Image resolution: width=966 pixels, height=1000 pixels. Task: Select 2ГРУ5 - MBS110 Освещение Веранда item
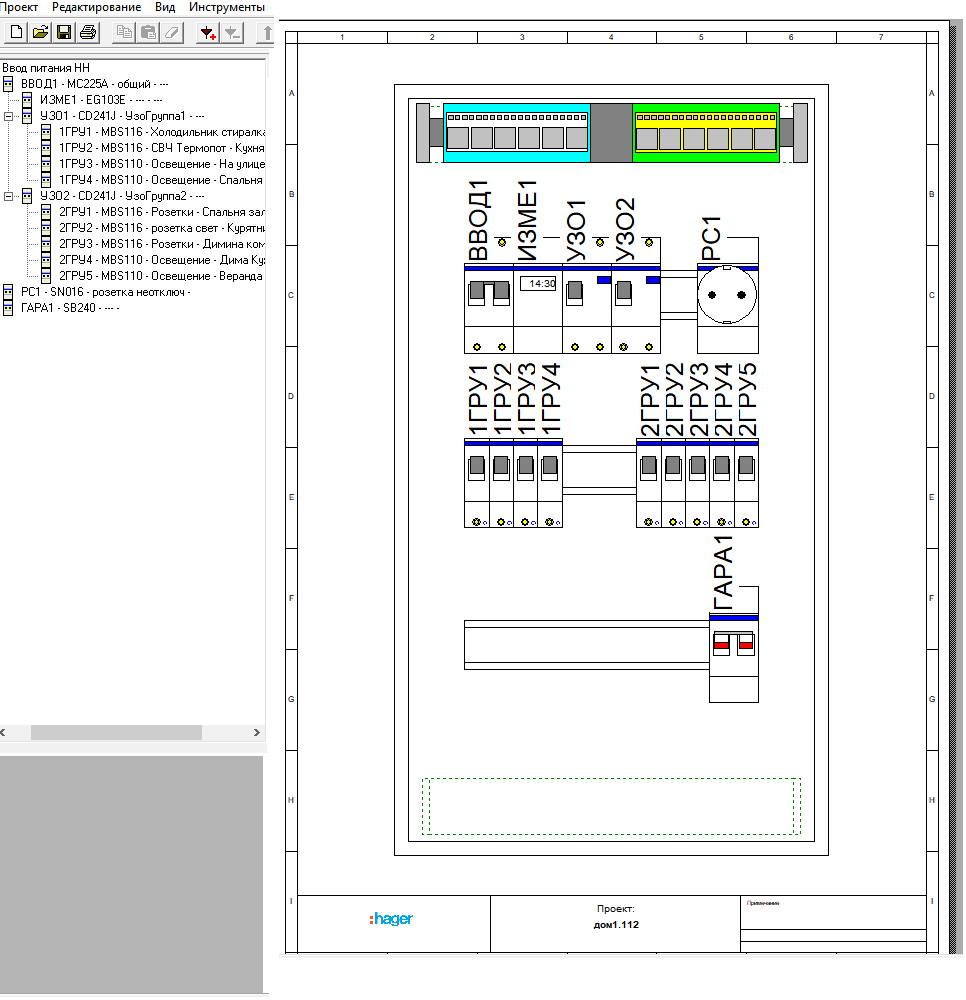tap(160, 276)
